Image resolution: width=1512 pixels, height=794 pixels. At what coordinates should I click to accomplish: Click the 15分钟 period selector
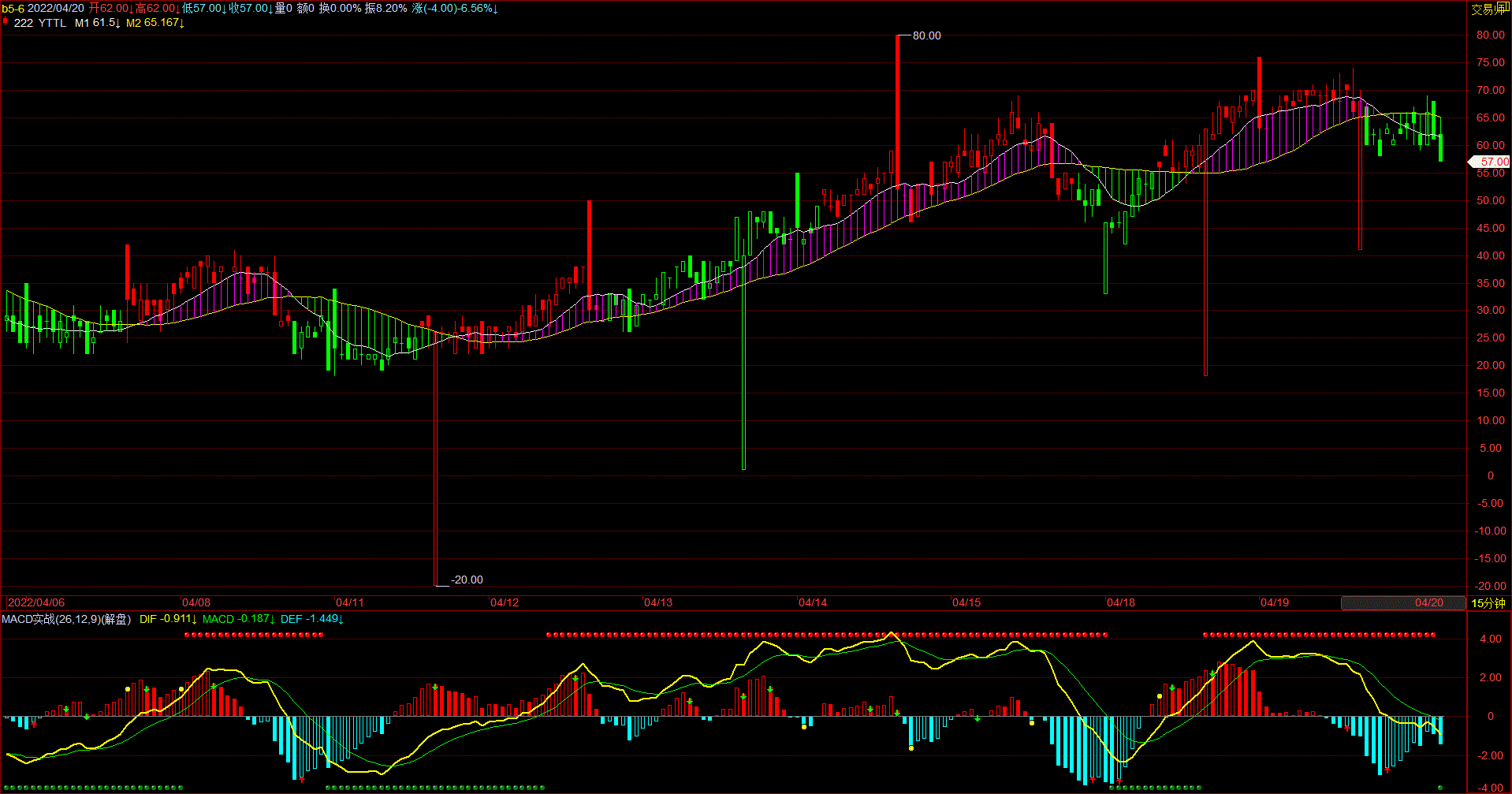tap(1488, 603)
